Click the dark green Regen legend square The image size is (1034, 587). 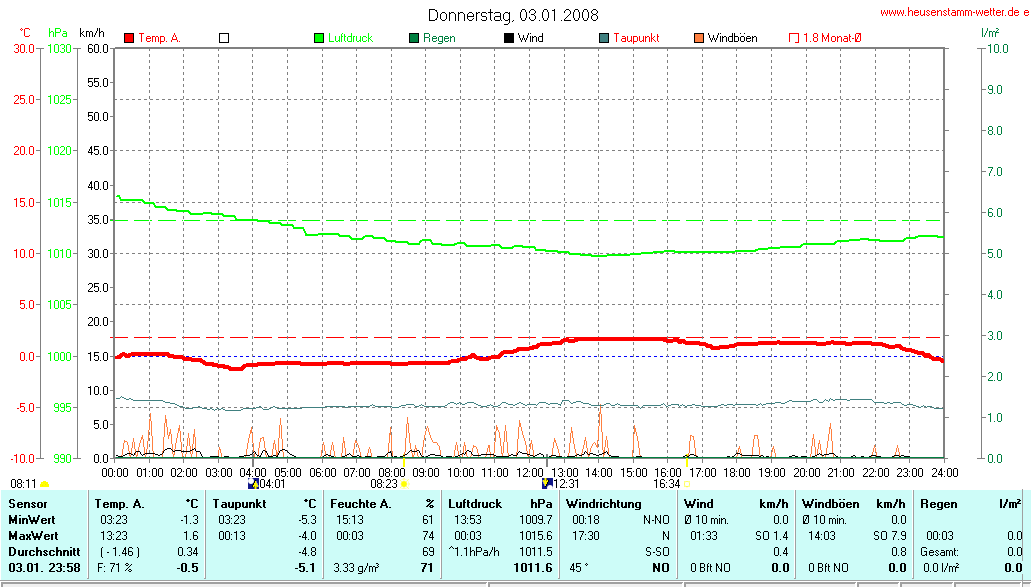414,38
